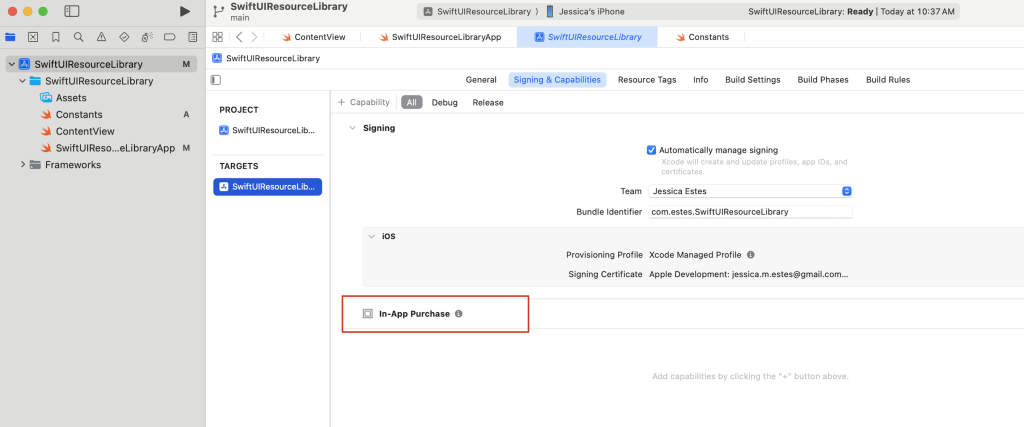
Task: Click the related items grid icon
Action: 217,37
